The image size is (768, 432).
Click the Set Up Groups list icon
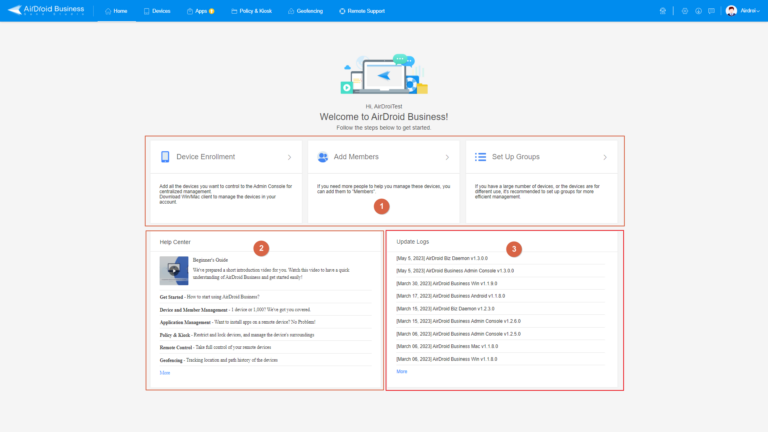[480, 157]
